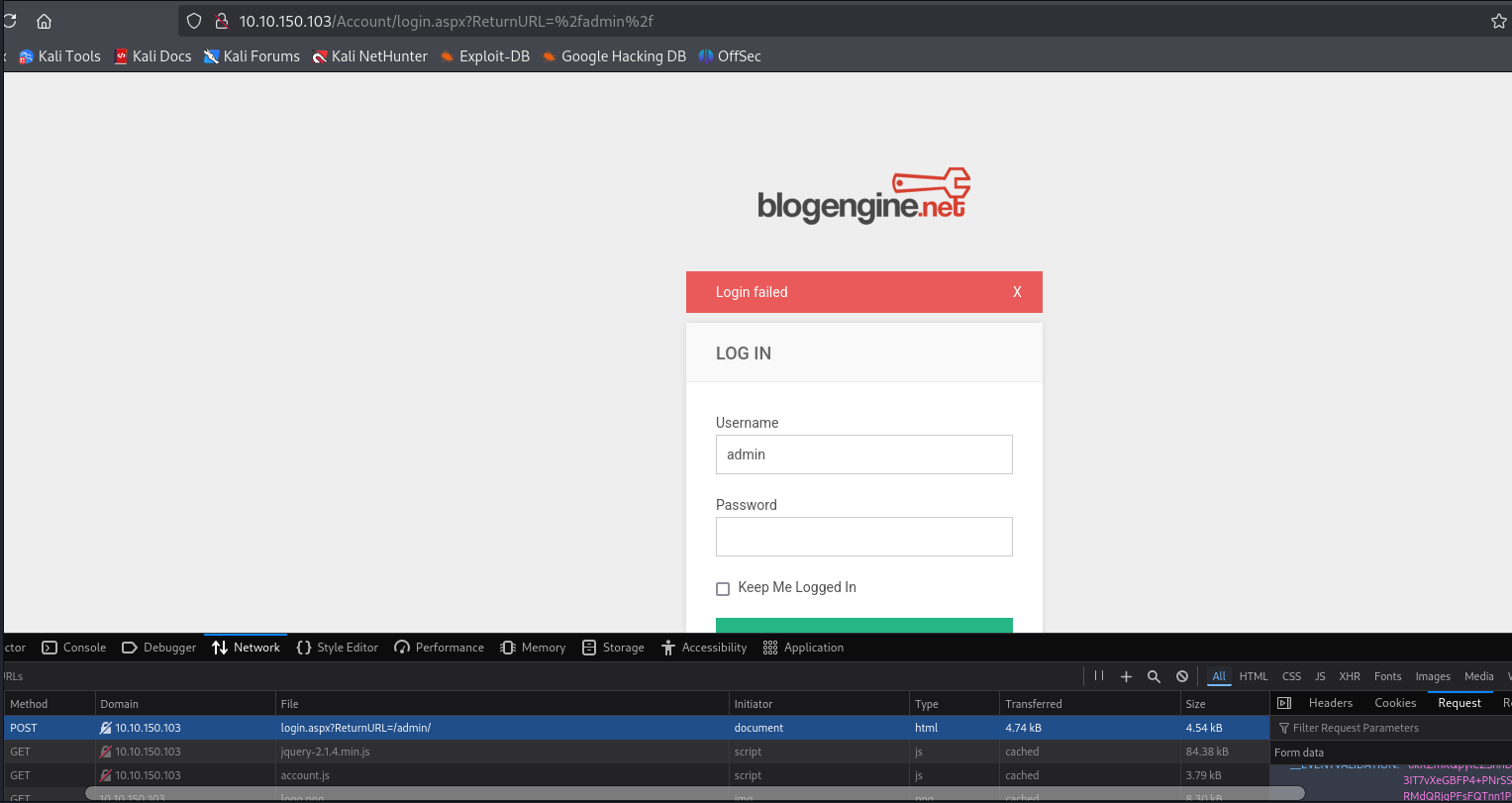Click the plus icon for new request
The image size is (1512, 803).
(x=1126, y=676)
